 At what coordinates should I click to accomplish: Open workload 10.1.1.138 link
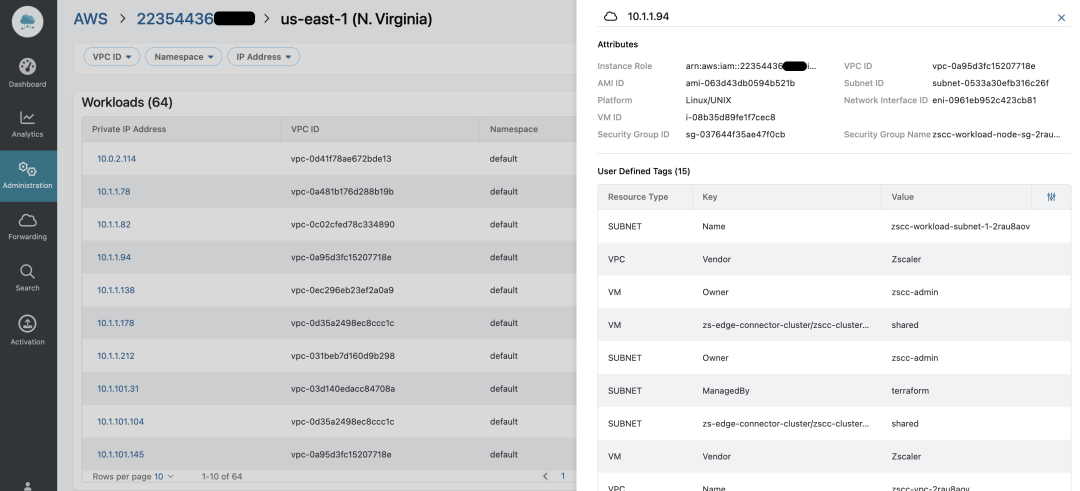[x=116, y=290]
